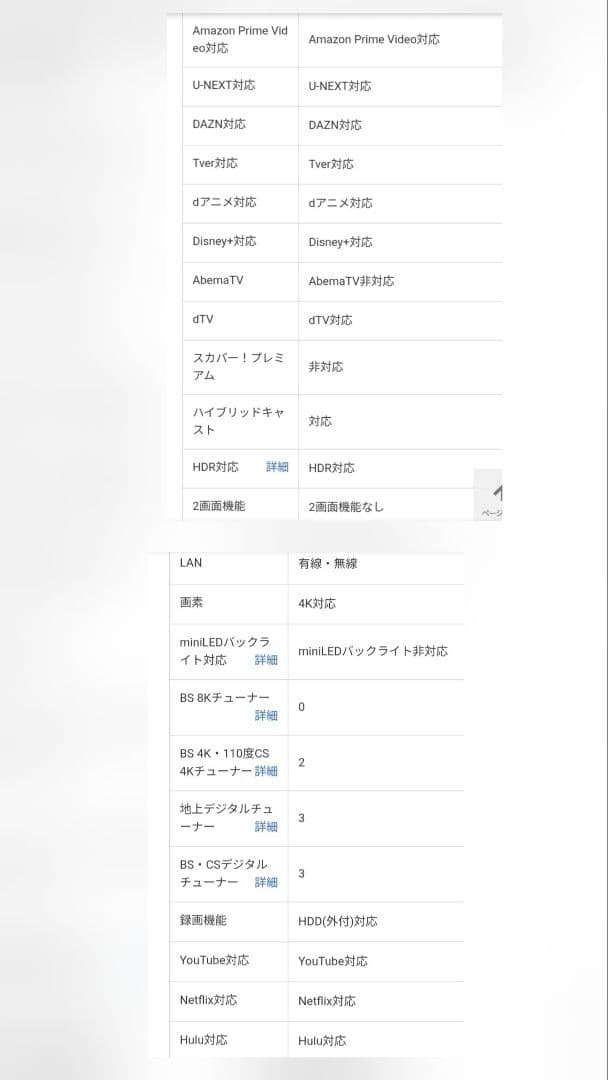608x1080 pixels.
Task: Select the LAN row label
Action: click(x=191, y=563)
